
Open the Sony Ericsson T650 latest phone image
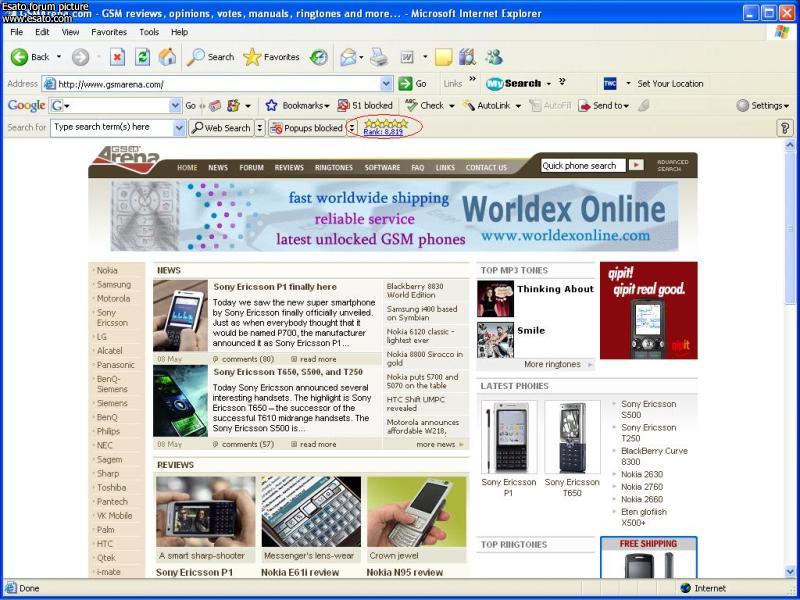[x=572, y=437]
